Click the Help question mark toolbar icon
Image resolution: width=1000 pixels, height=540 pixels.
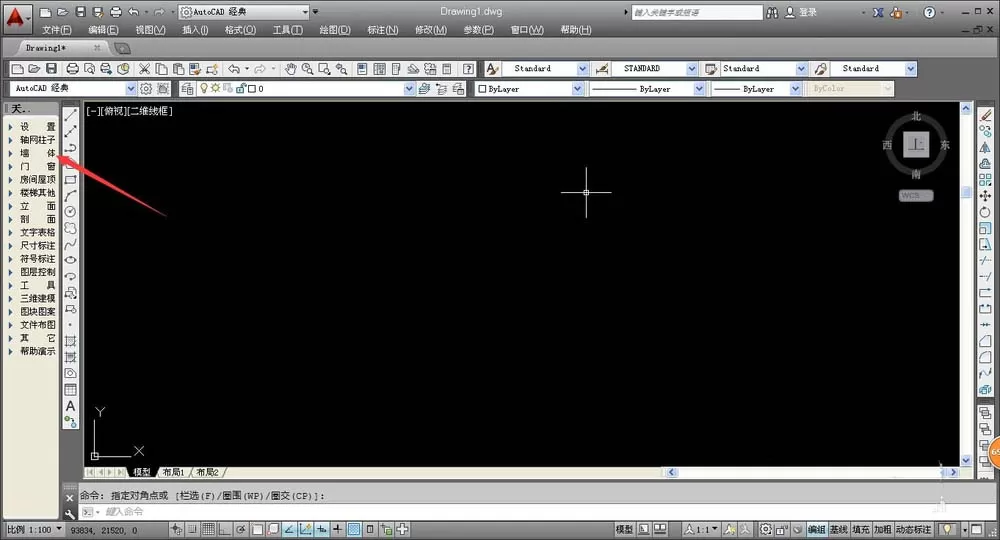click(x=468, y=68)
